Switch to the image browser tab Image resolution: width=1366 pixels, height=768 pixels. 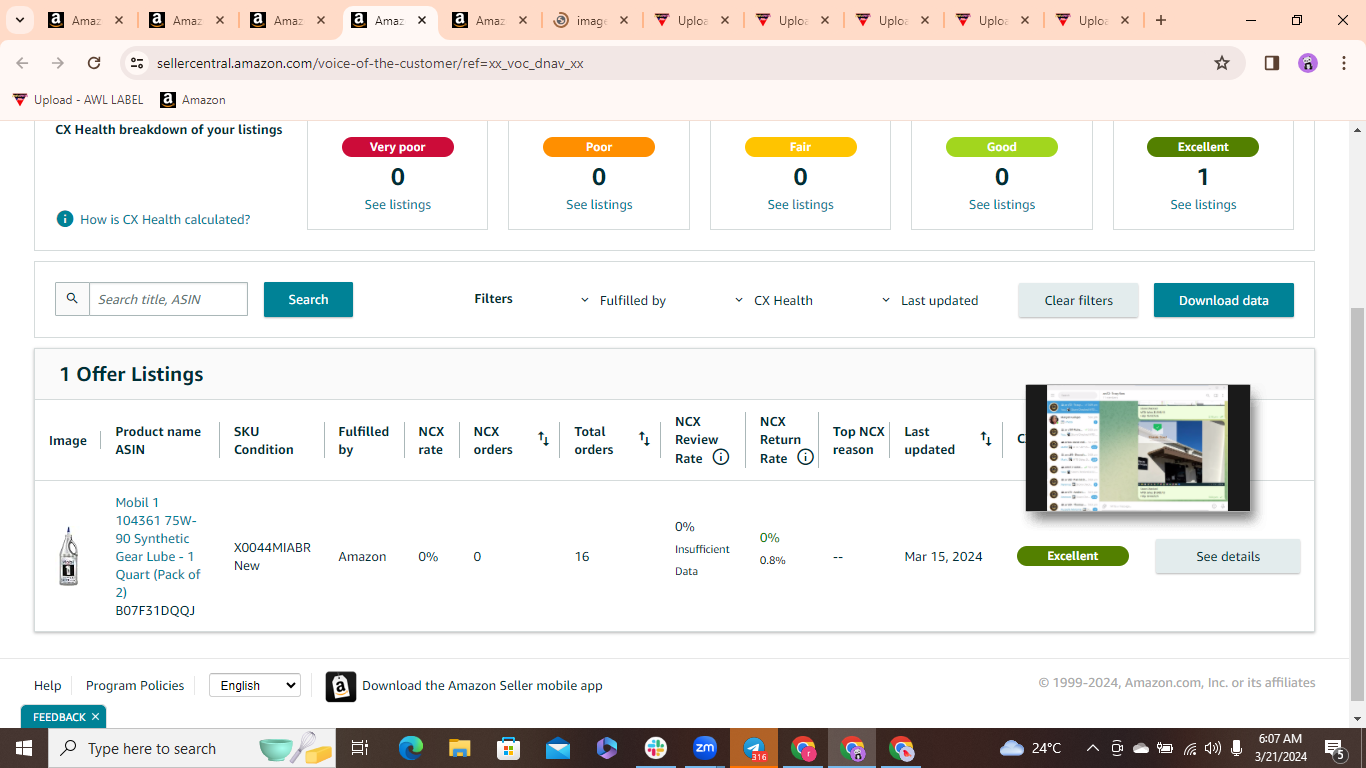[x=591, y=20]
